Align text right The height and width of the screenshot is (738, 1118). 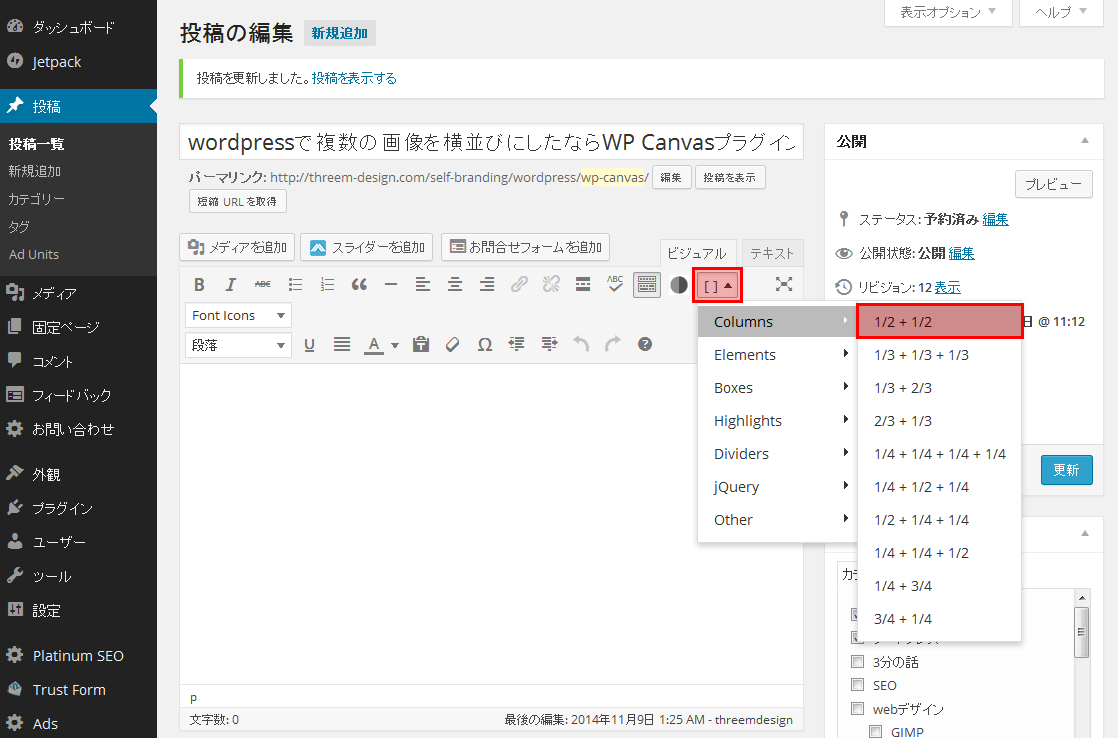pyautogui.click(x=487, y=285)
